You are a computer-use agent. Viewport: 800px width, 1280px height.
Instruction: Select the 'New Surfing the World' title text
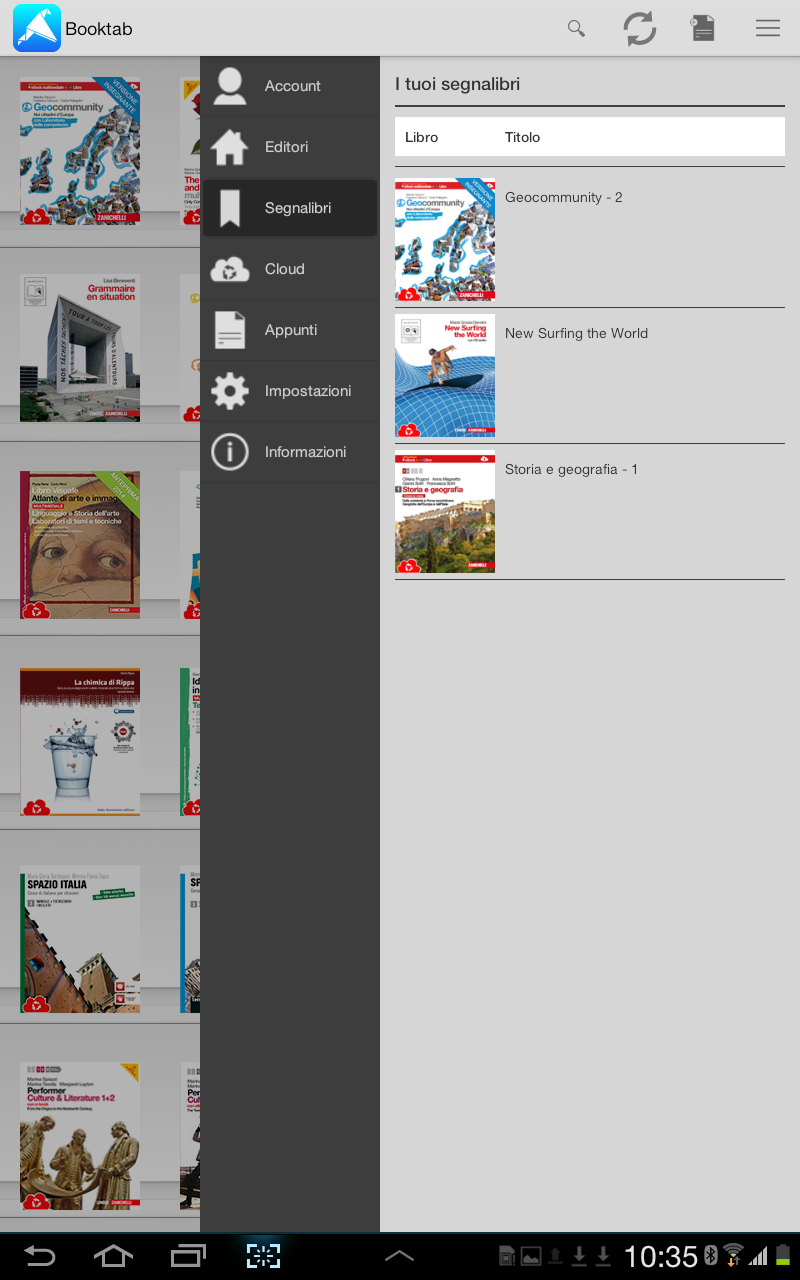click(x=576, y=334)
